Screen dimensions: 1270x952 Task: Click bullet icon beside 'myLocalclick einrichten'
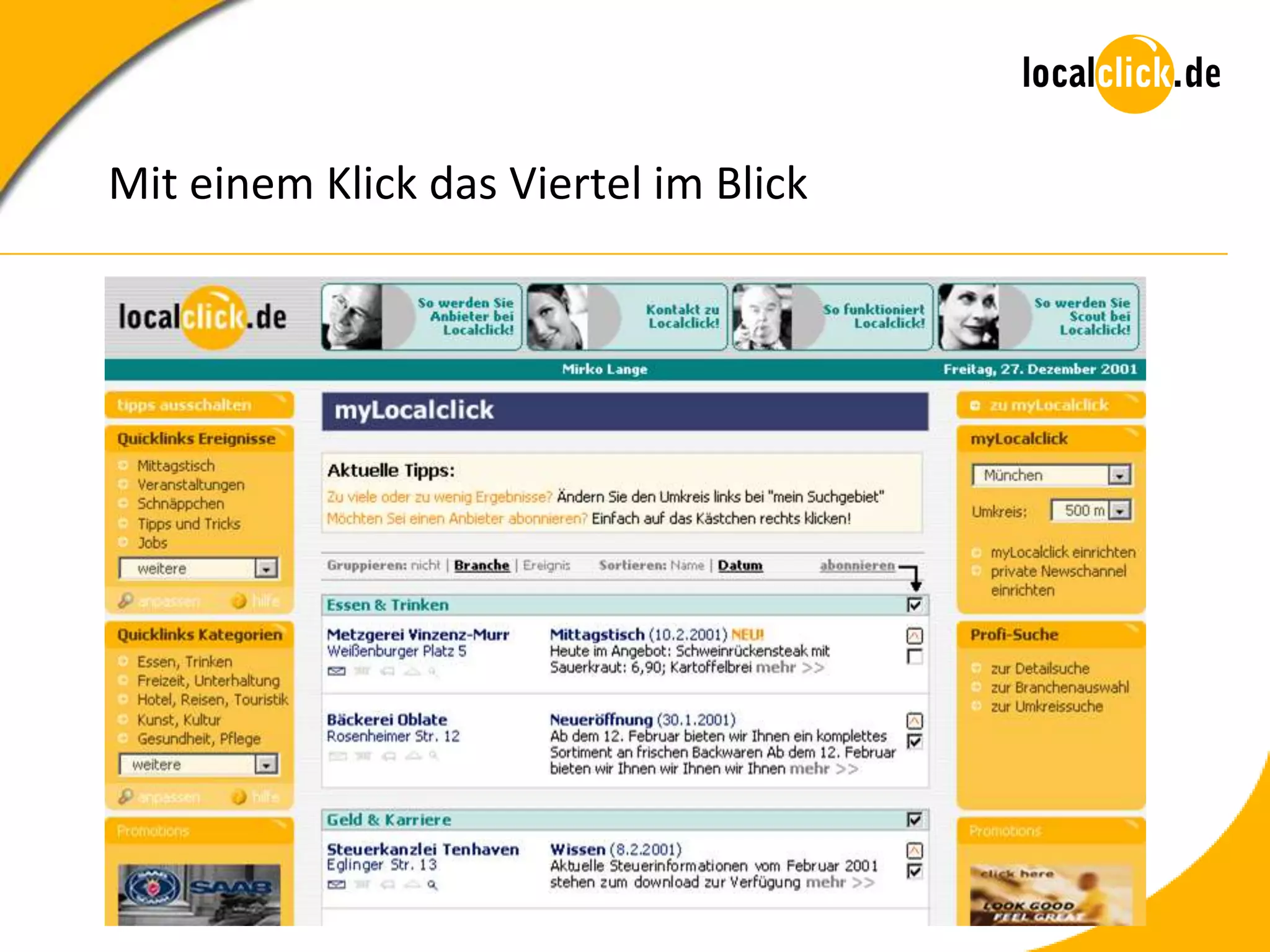point(977,552)
